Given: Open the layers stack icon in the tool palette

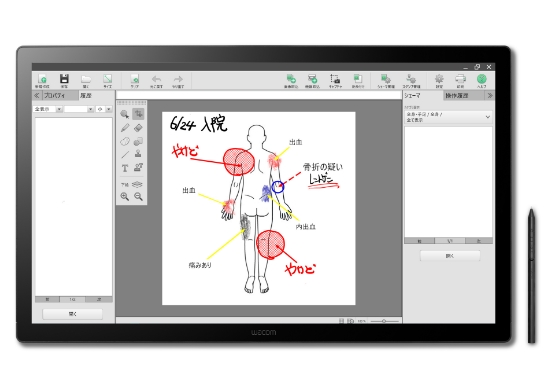Looking at the screenshot, I should coord(138,184).
